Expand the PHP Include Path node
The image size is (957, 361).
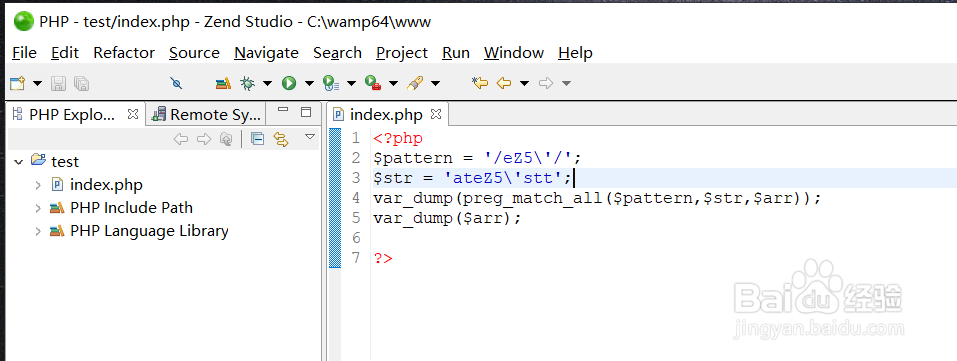pyautogui.click(x=38, y=208)
